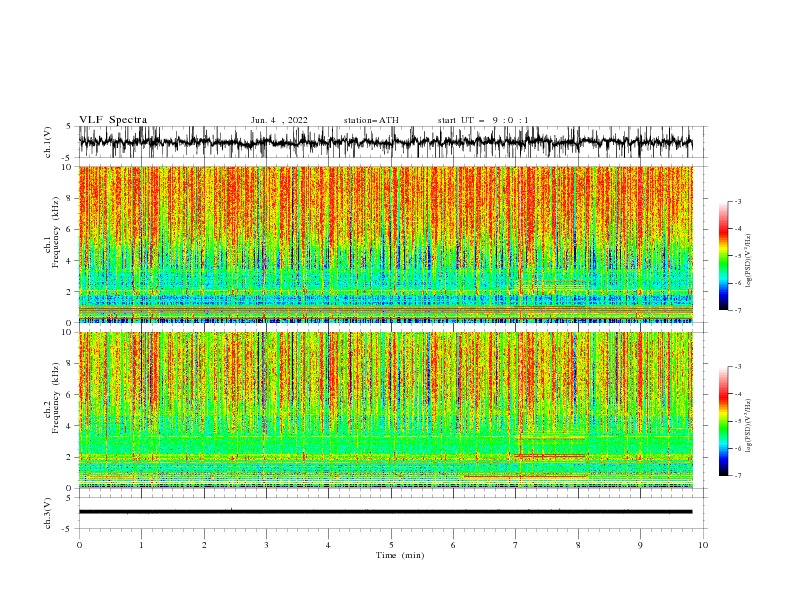Click the ch.2 'Frequency (kHz)' axis label
Screen dimensions: 792x612
tap(56, 398)
